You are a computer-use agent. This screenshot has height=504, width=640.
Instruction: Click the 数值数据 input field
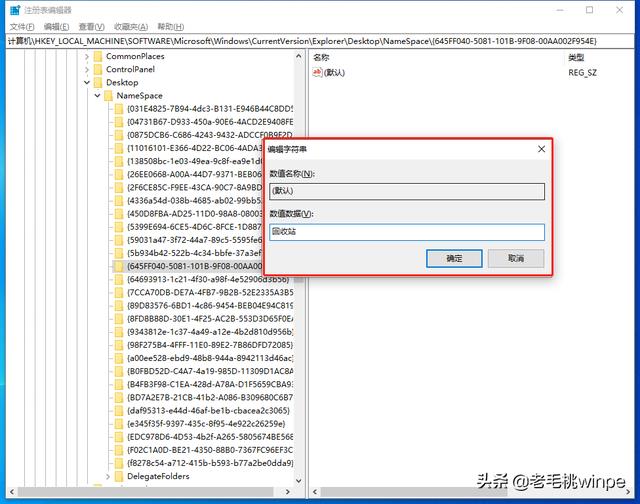[407, 232]
